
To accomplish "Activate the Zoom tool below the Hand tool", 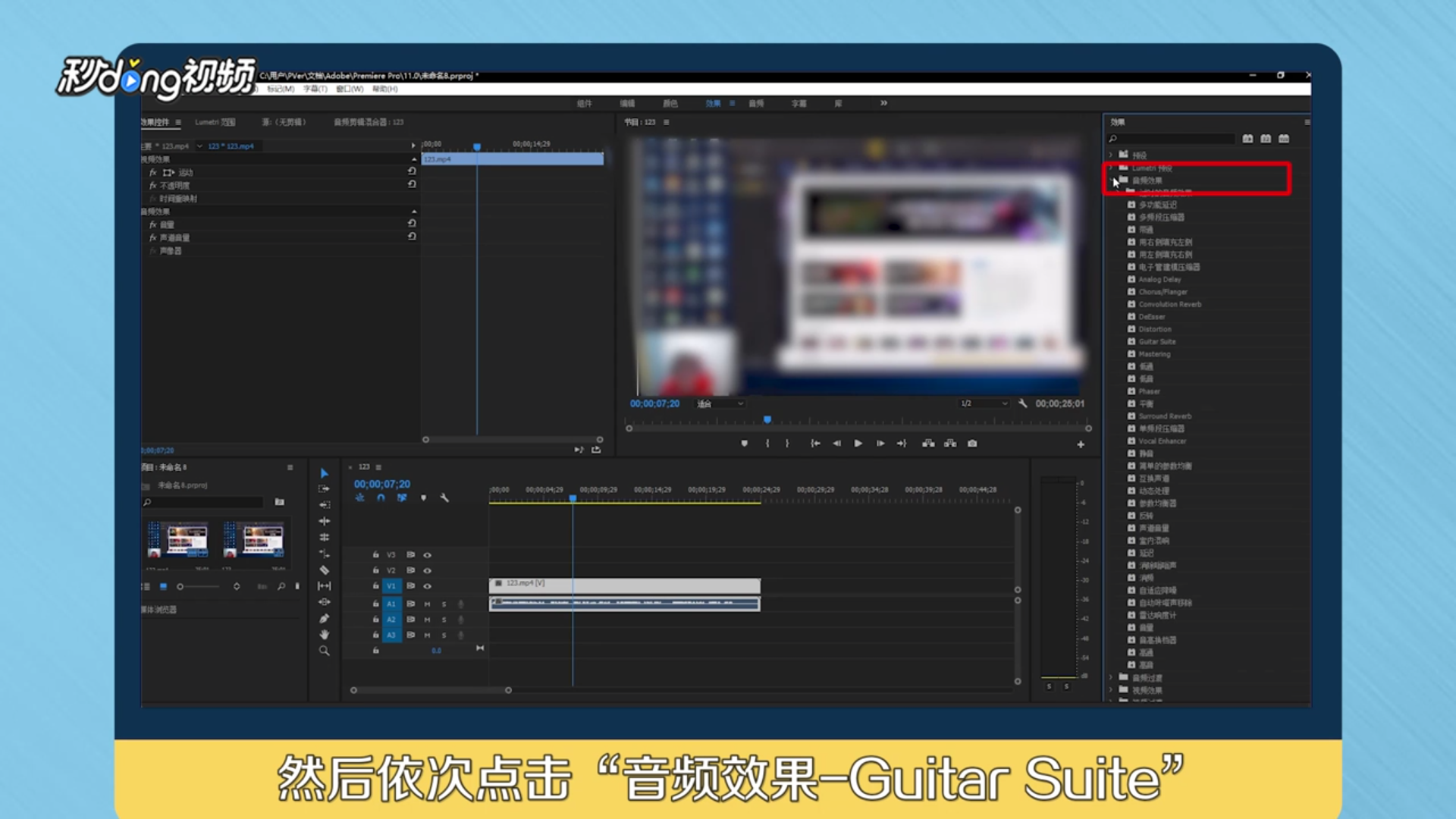I will click(325, 650).
